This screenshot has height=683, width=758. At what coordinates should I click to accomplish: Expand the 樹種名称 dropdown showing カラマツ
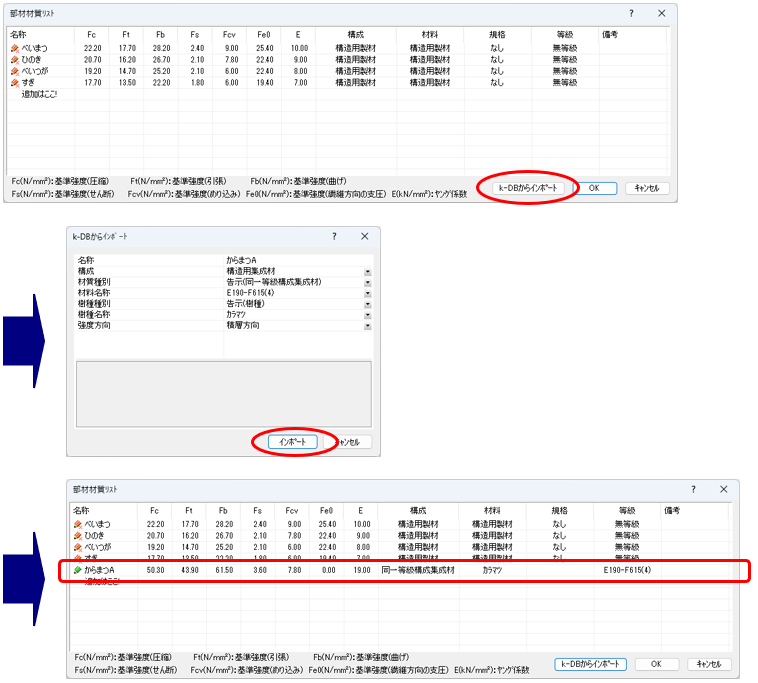(367, 314)
